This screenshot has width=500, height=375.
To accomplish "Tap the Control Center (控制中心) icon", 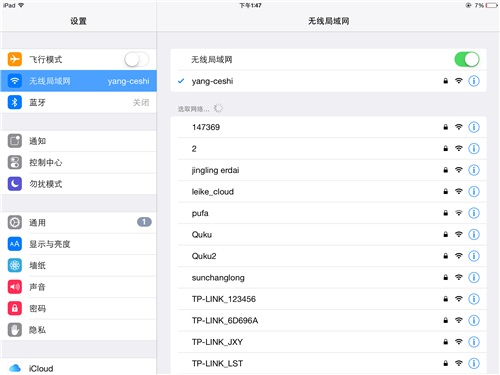I will pos(15,162).
